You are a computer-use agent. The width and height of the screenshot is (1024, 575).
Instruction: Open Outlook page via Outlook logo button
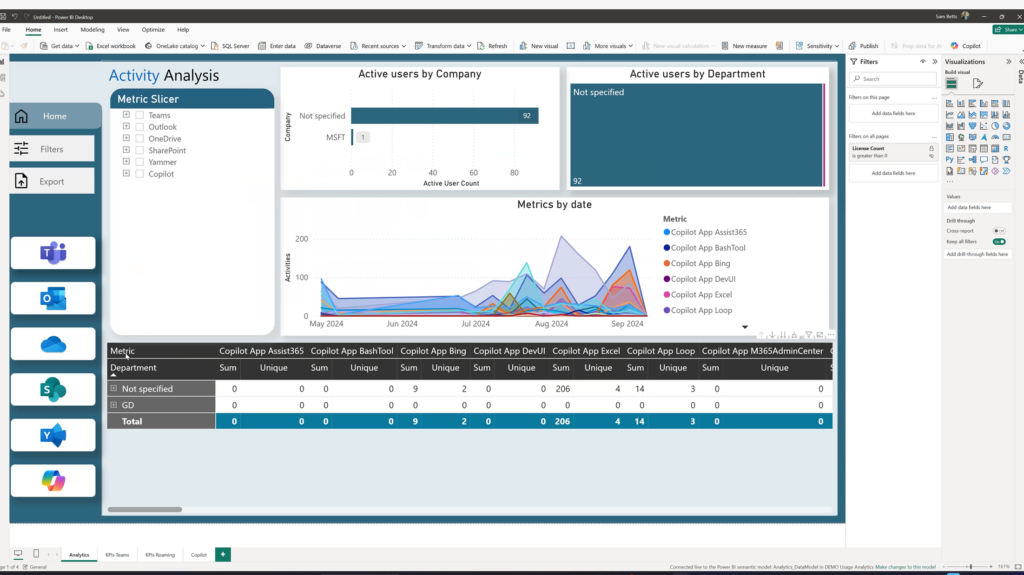(x=53, y=299)
